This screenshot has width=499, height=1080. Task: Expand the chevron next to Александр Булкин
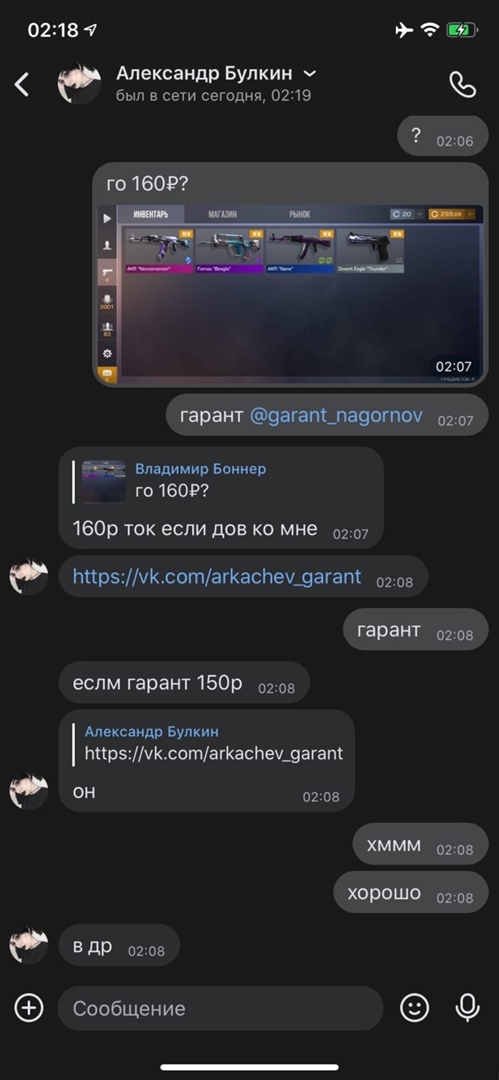[310, 73]
